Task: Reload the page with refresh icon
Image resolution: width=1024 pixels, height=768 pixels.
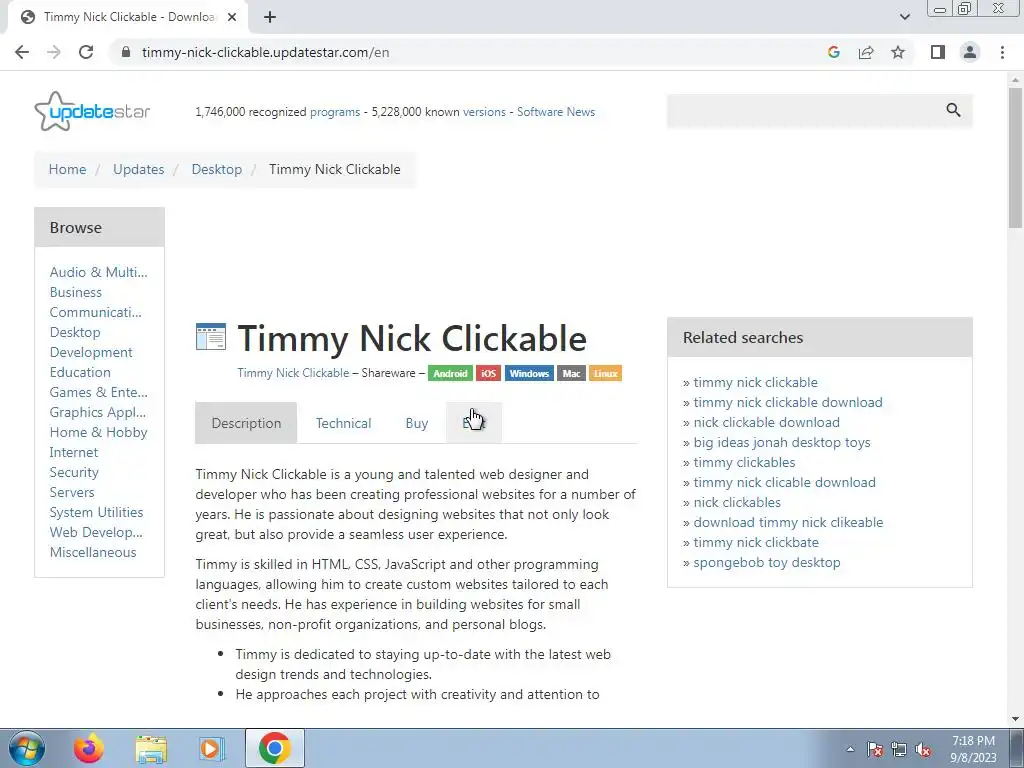Action: coord(86,52)
